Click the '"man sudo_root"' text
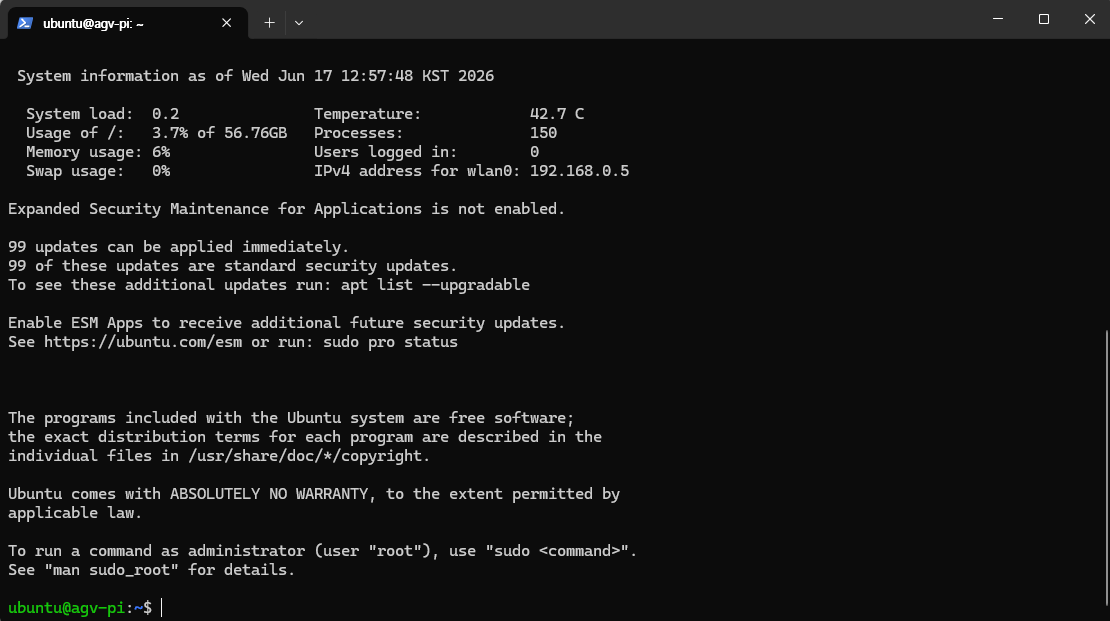Image resolution: width=1110 pixels, height=621 pixels. coord(112,570)
